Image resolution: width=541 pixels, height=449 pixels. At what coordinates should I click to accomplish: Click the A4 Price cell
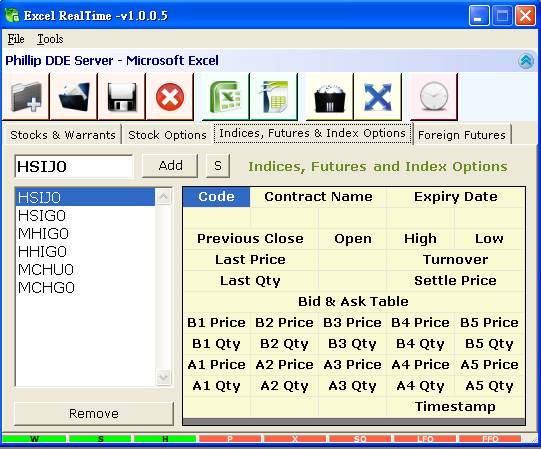pyautogui.click(x=420, y=365)
